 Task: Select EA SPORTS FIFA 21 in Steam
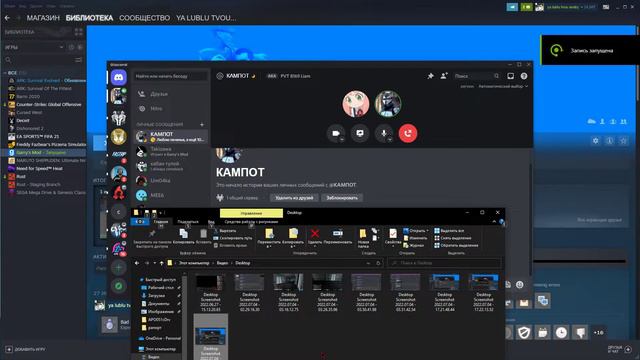coord(37,137)
